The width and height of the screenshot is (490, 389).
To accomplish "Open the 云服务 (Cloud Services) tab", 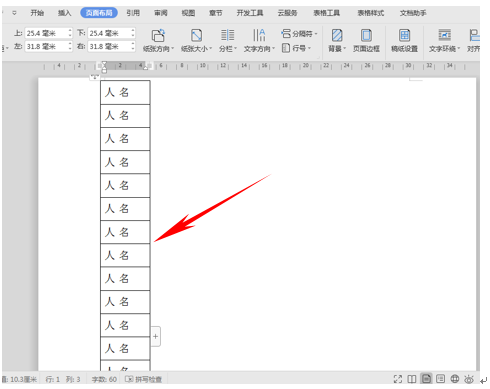I will [x=288, y=13].
